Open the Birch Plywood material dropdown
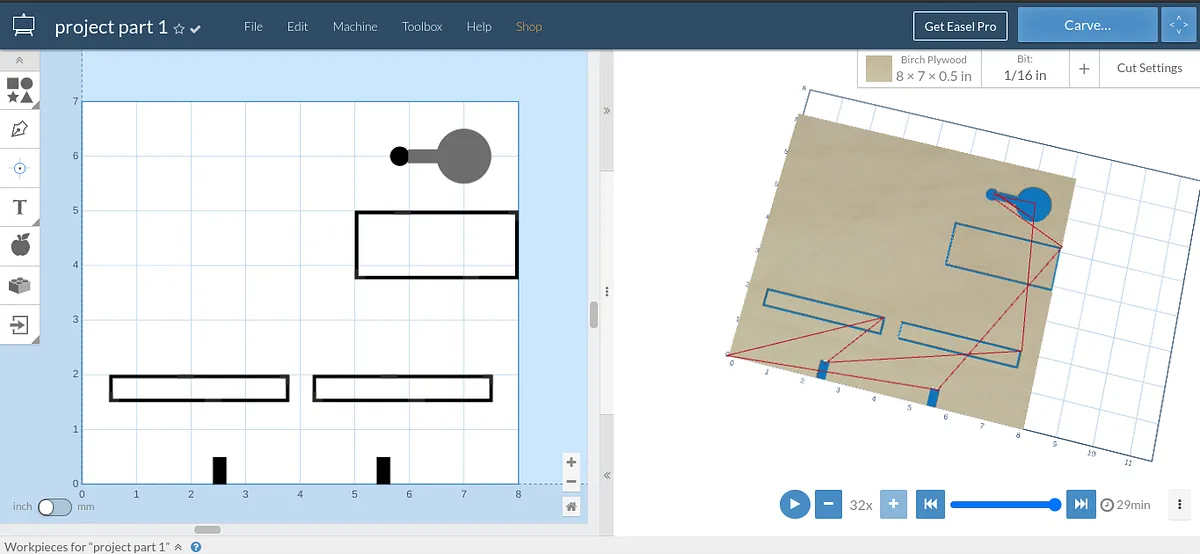This screenshot has width=1200, height=554. (919, 68)
